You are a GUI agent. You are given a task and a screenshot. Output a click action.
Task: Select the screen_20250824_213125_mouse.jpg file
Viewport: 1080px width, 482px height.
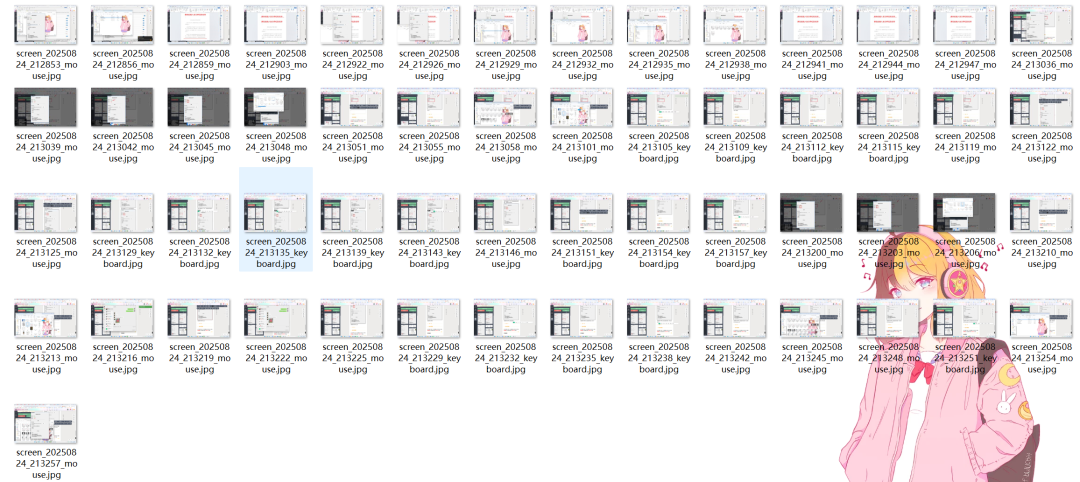(46, 213)
